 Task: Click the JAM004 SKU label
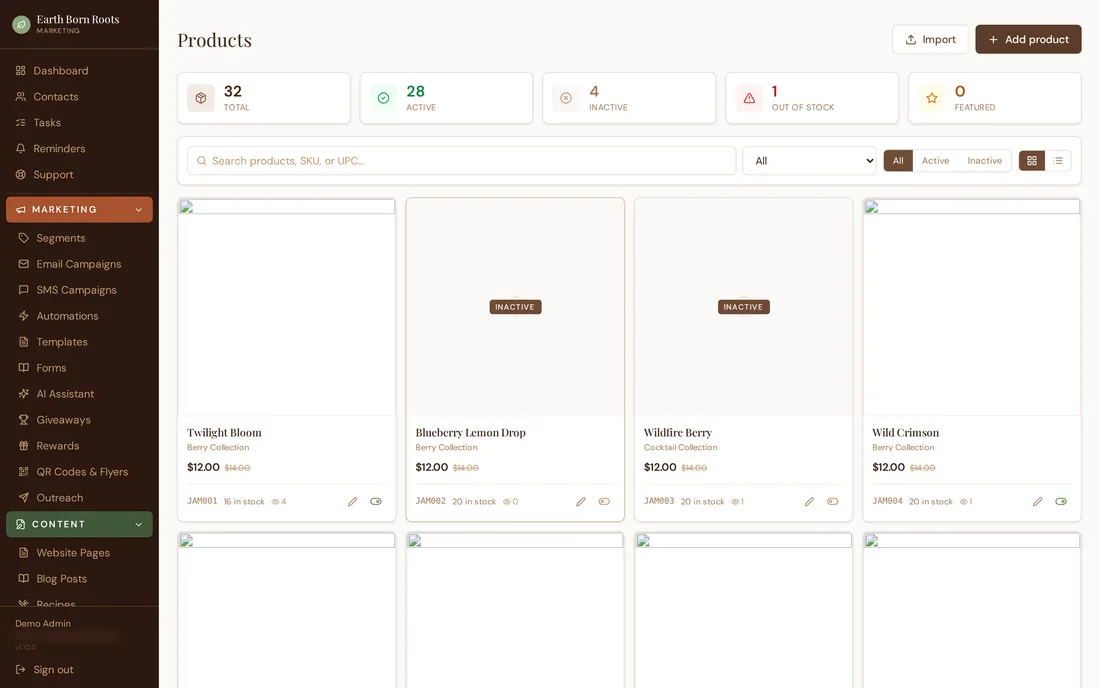887,501
